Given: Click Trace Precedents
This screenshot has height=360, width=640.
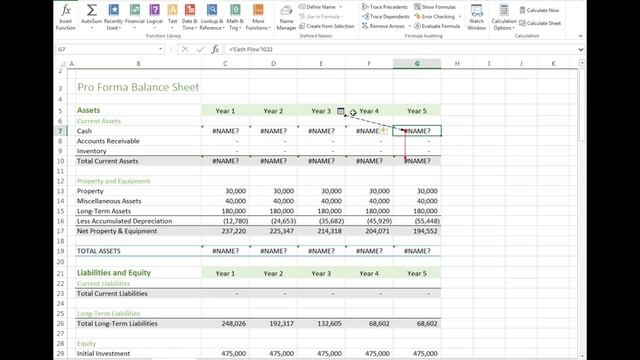Looking at the screenshot, I should pos(385,7).
